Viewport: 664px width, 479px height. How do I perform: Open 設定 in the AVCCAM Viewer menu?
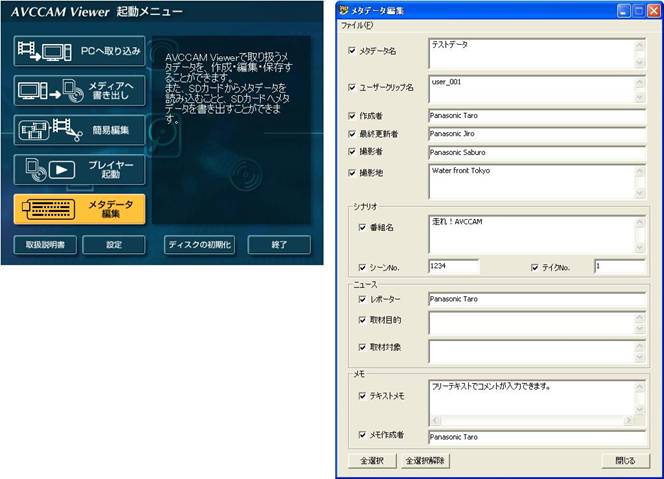(113, 245)
